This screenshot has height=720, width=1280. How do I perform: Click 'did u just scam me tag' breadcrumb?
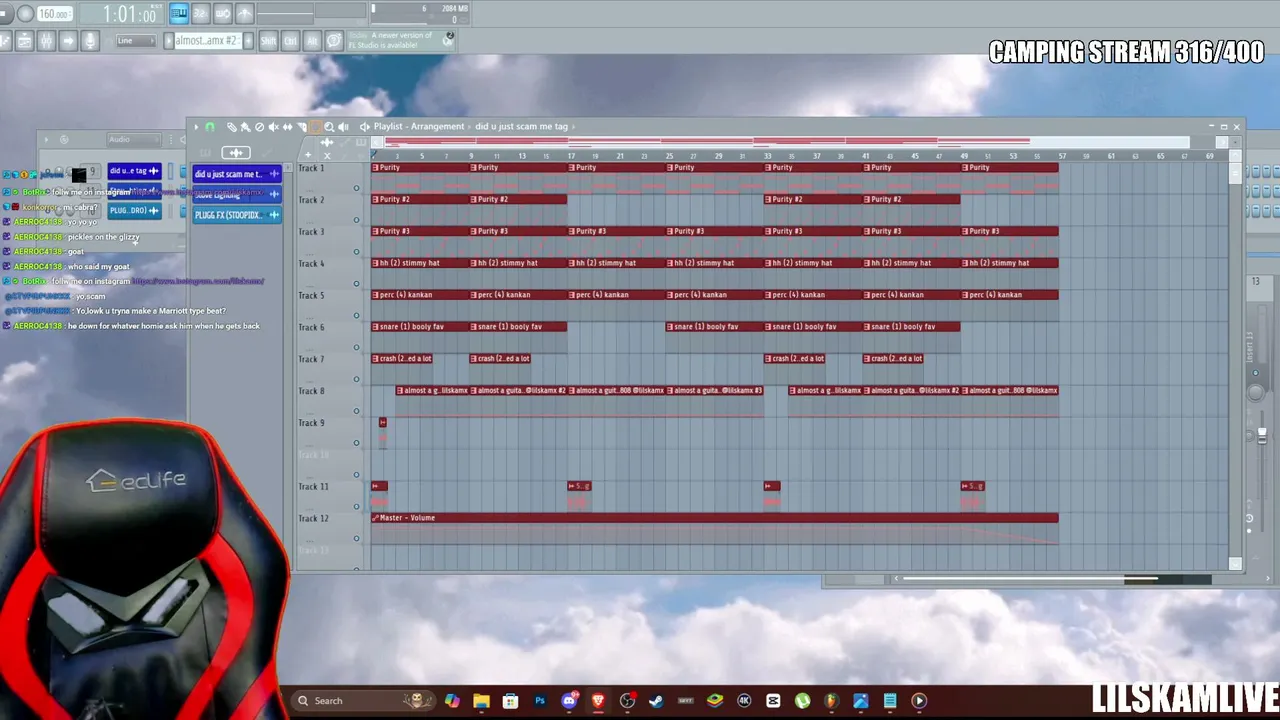point(521,127)
